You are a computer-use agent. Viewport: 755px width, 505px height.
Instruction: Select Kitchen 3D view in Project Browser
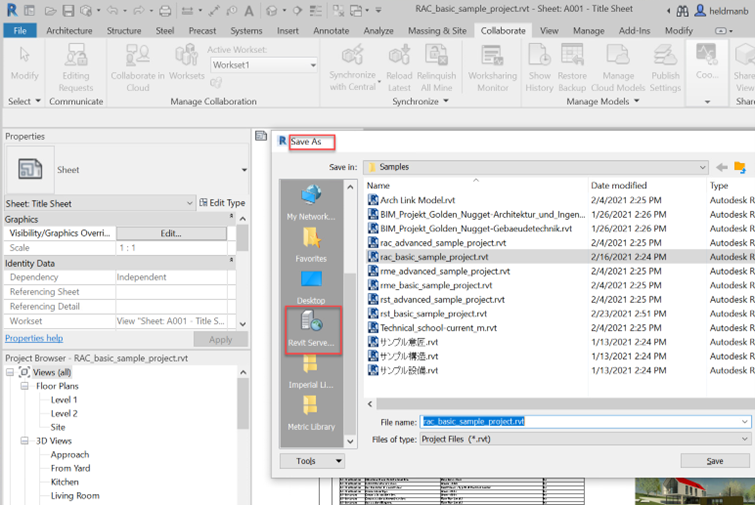(65, 482)
